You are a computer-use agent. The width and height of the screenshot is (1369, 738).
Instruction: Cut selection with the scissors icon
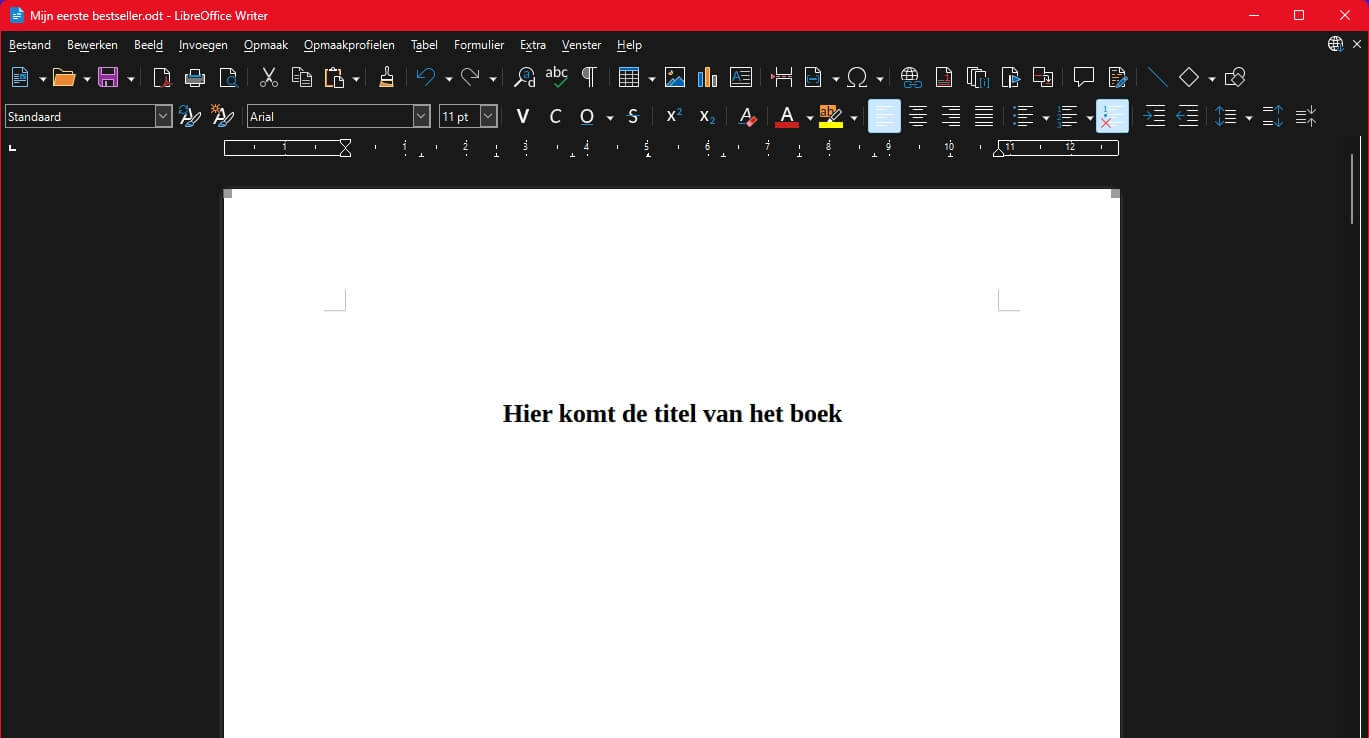click(269, 77)
